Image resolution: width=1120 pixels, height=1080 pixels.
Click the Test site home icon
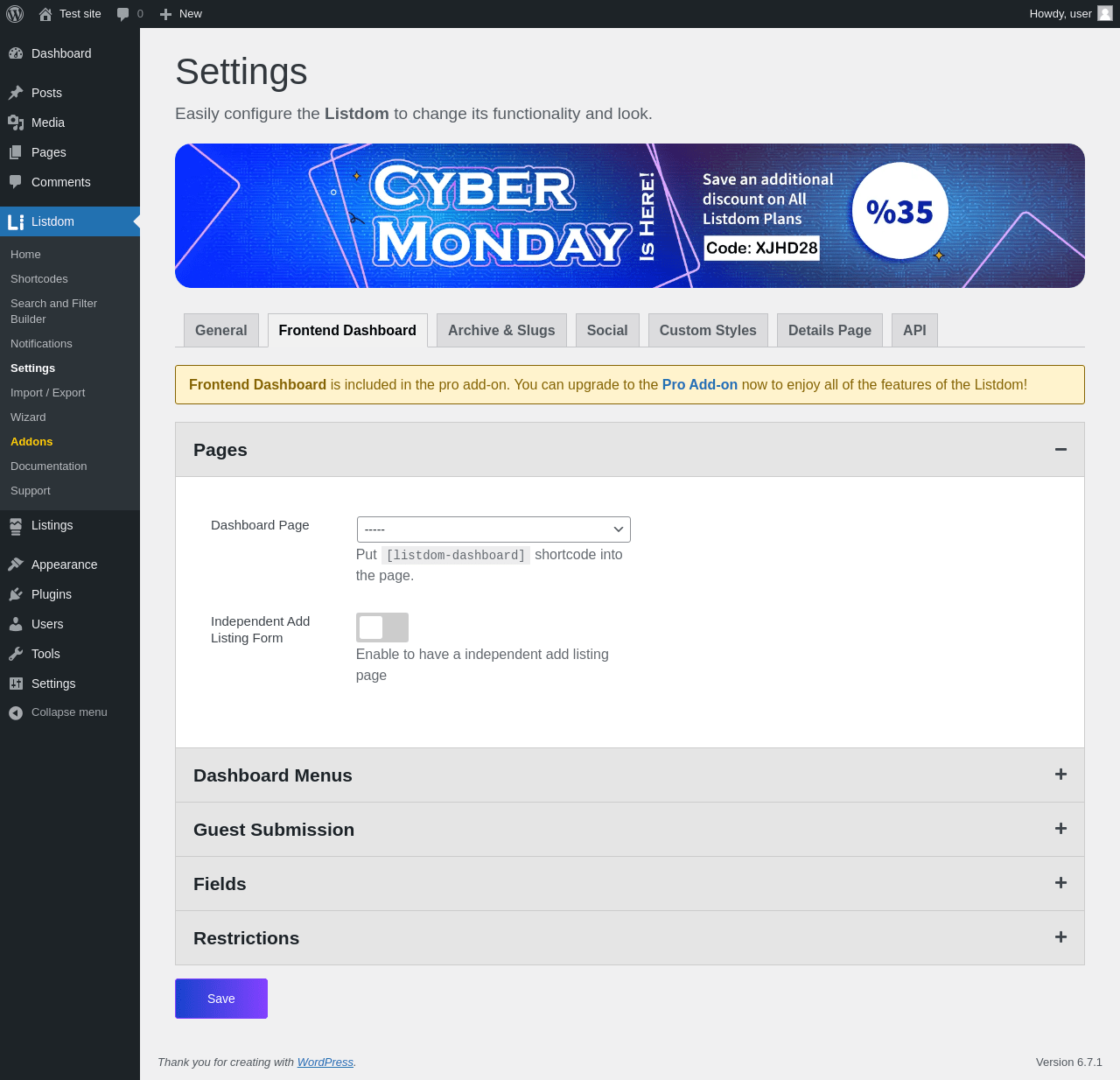click(45, 14)
